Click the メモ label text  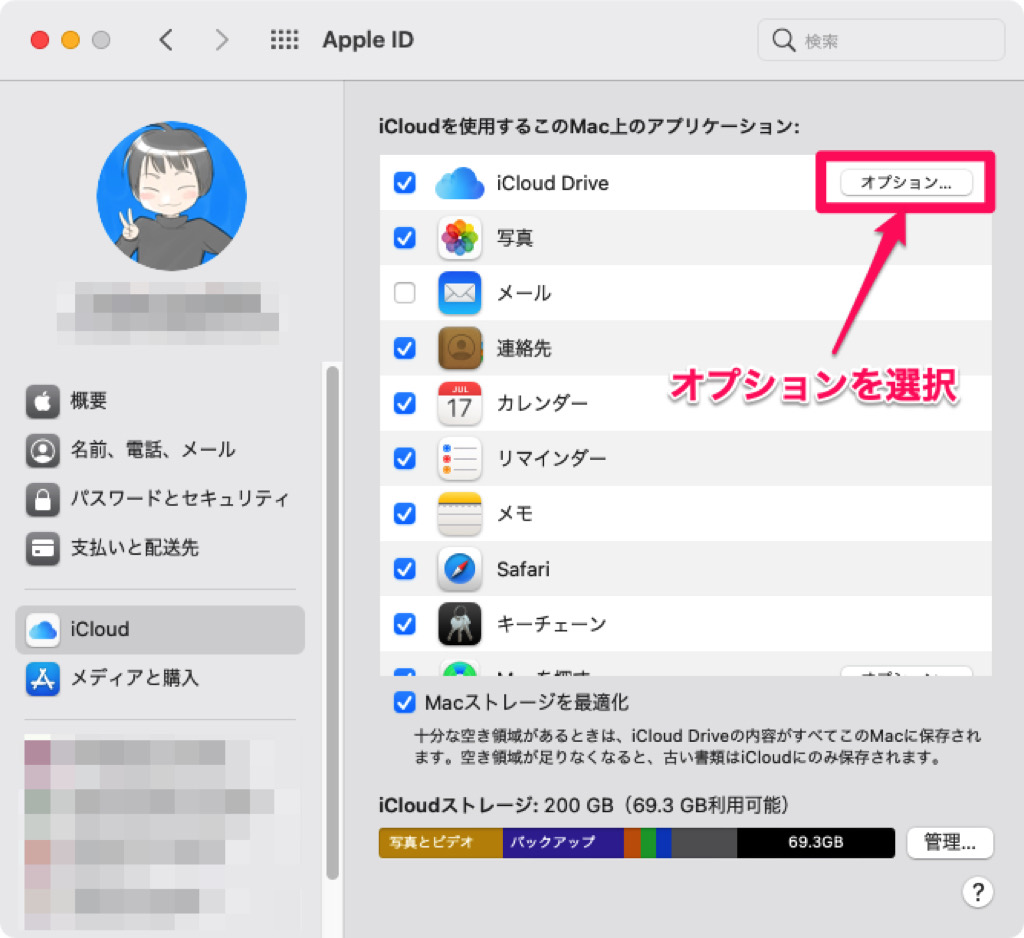[x=515, y=514]
